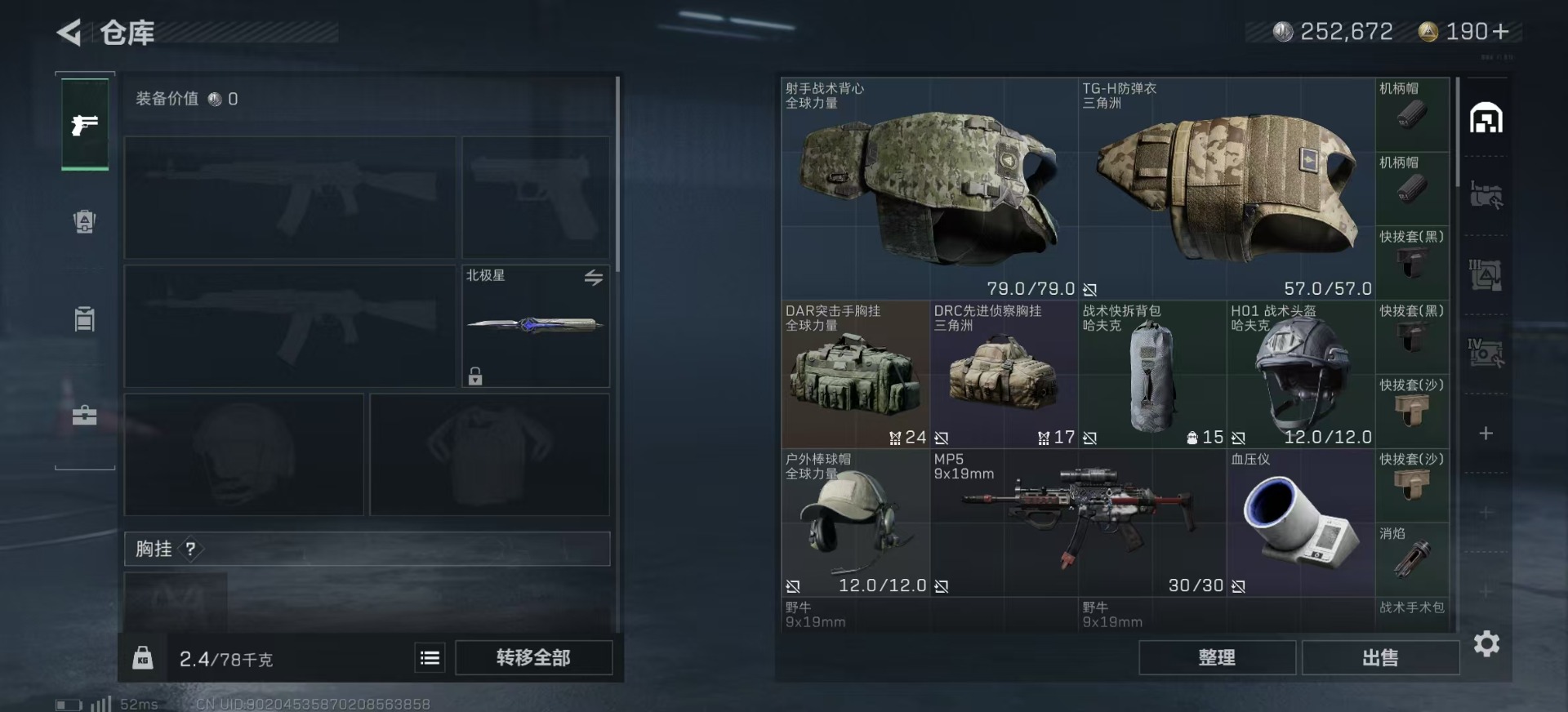This screenshot has width=1568, height=712.
Task: Add a new storage box with plus icon
Action: (x=1486, y=434)
